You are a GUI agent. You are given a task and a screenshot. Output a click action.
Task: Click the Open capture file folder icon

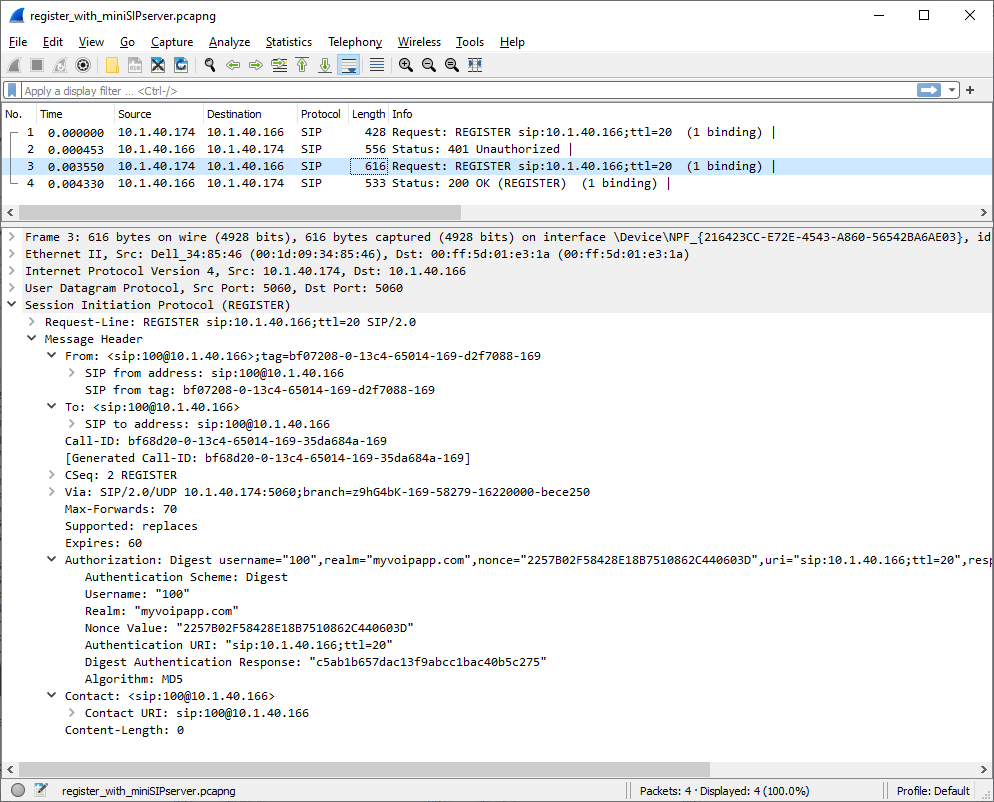click(x=112, y=65)
